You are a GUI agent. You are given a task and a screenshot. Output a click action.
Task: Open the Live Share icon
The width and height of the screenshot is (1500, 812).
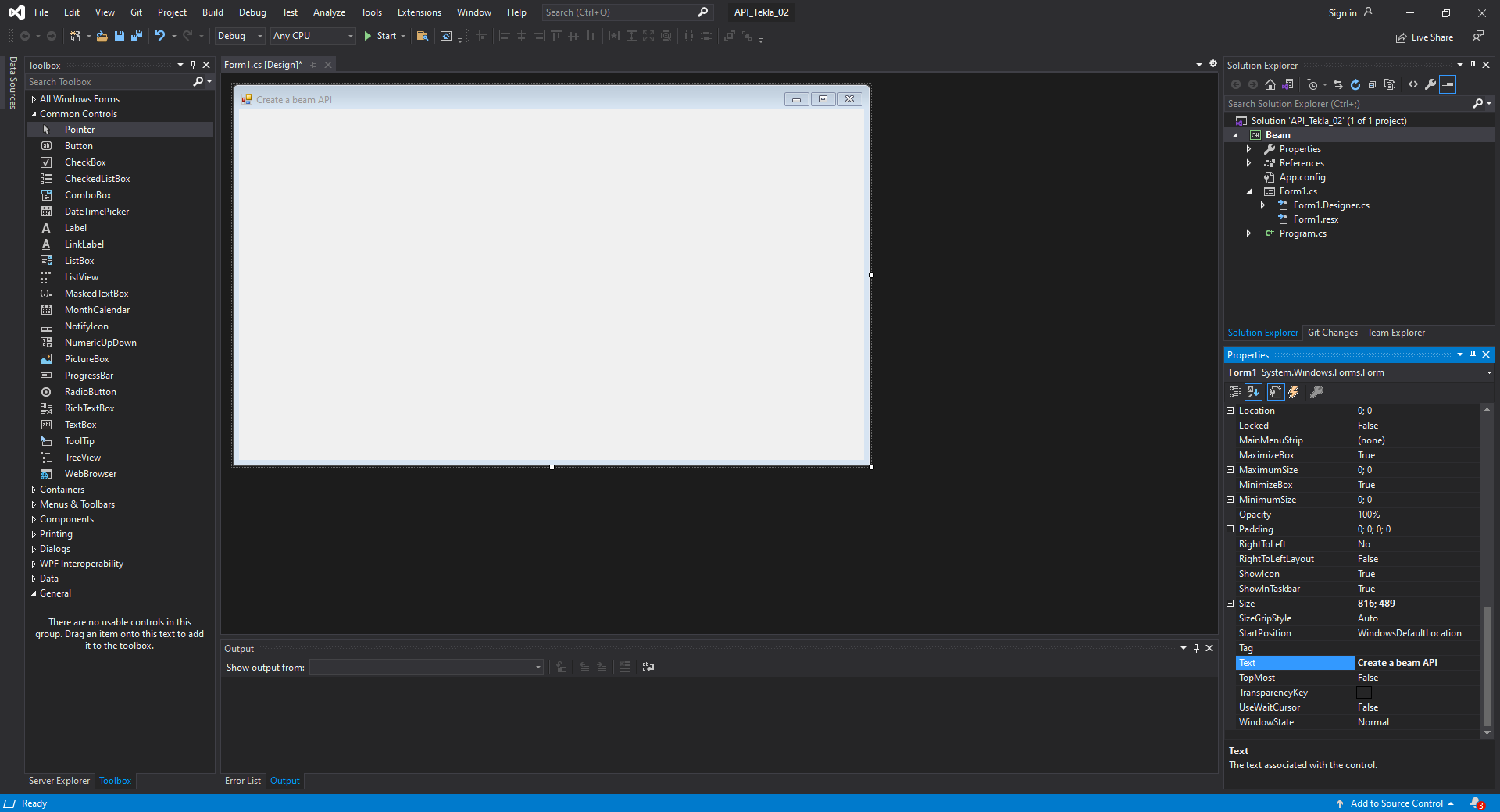click(x=1401, y=37)
